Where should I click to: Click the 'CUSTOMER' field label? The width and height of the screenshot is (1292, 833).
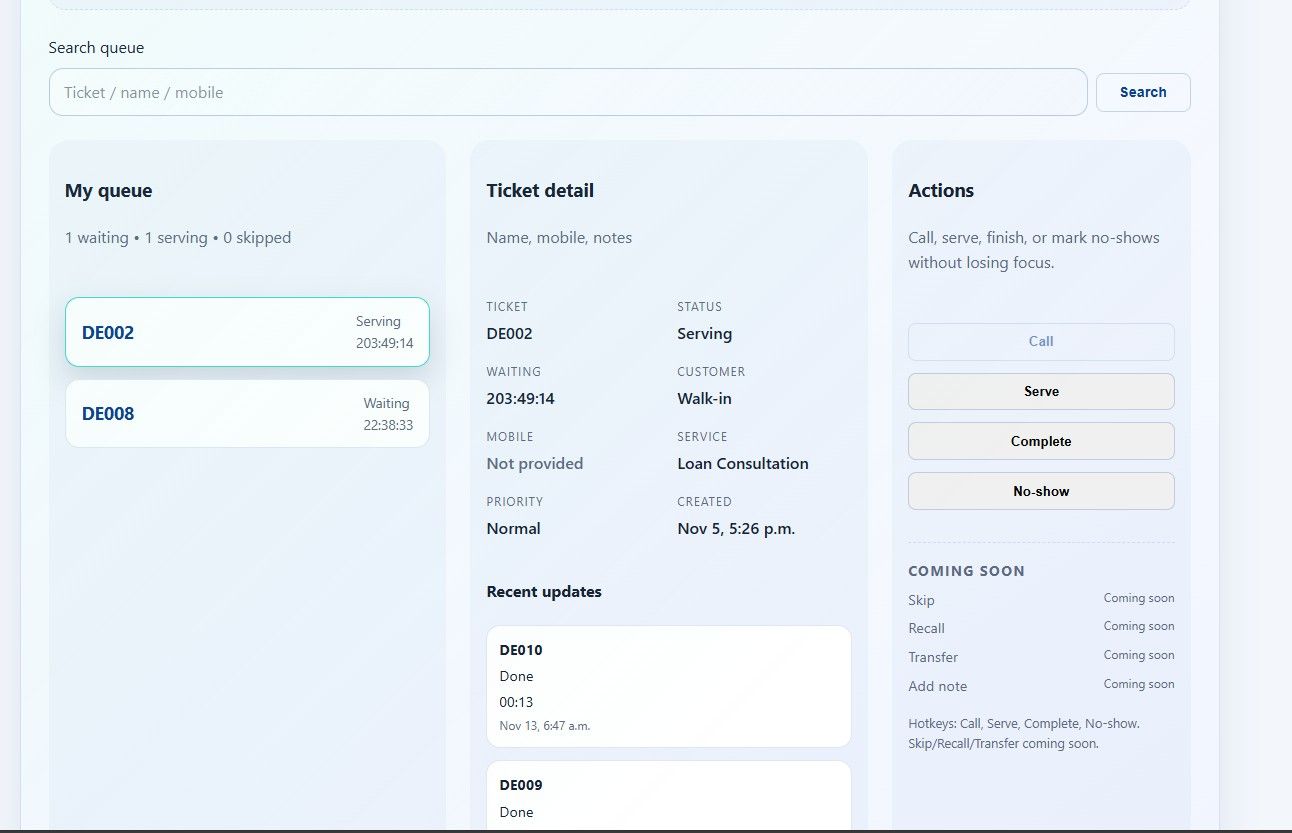tap(711, 372)
